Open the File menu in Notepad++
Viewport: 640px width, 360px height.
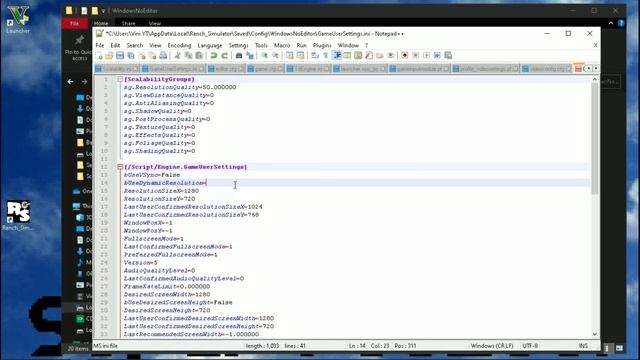[x=100, y=45]
